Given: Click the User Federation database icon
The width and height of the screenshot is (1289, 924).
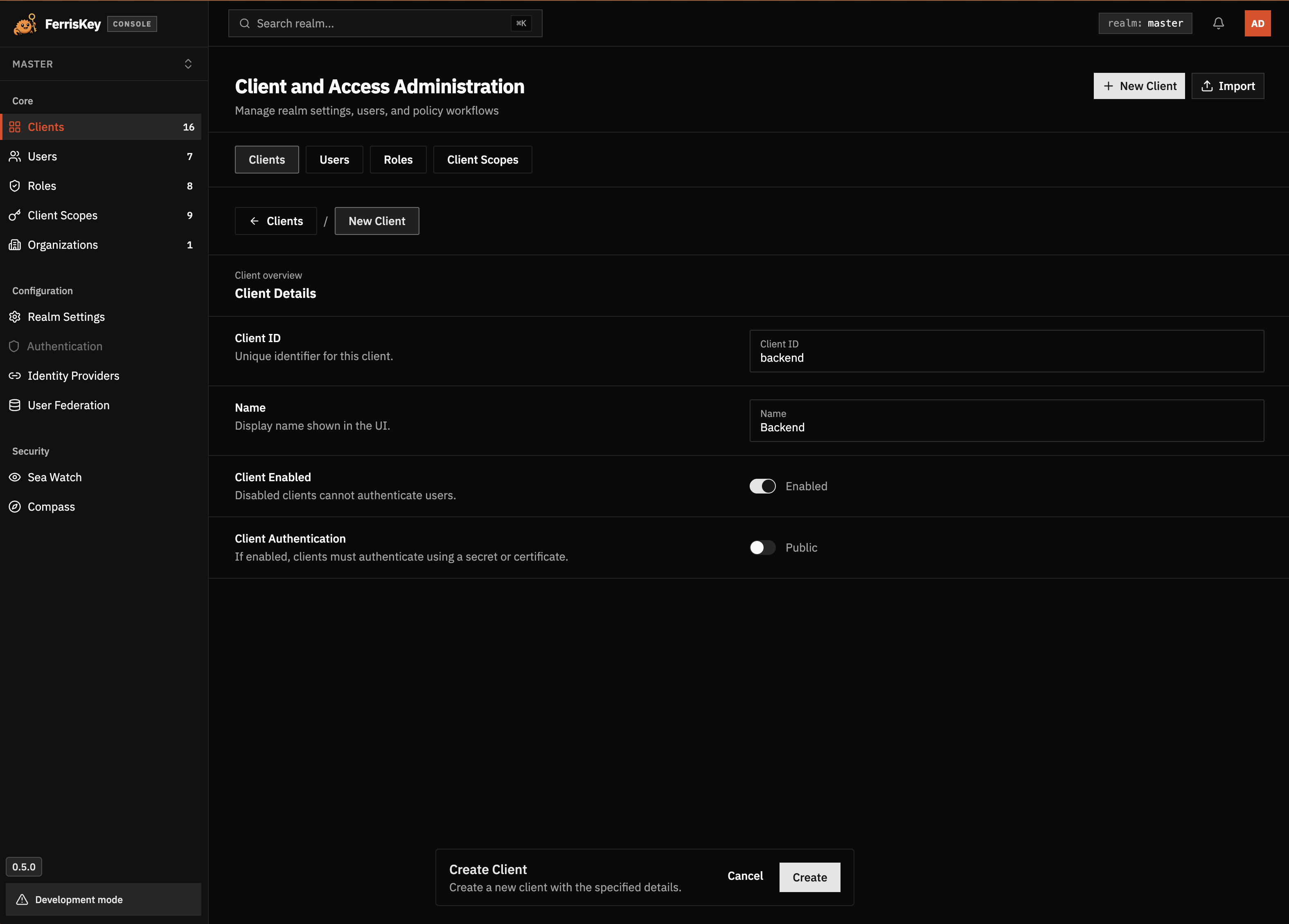Looking at the screenshot, I should coord(15,405).
